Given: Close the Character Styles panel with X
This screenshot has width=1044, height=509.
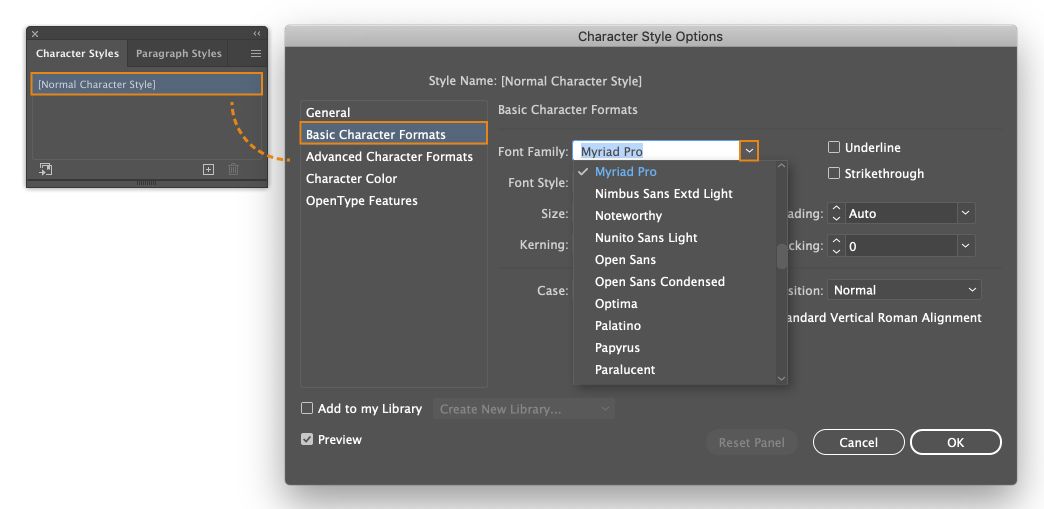Looking at the screenshot, I should 35,34.
